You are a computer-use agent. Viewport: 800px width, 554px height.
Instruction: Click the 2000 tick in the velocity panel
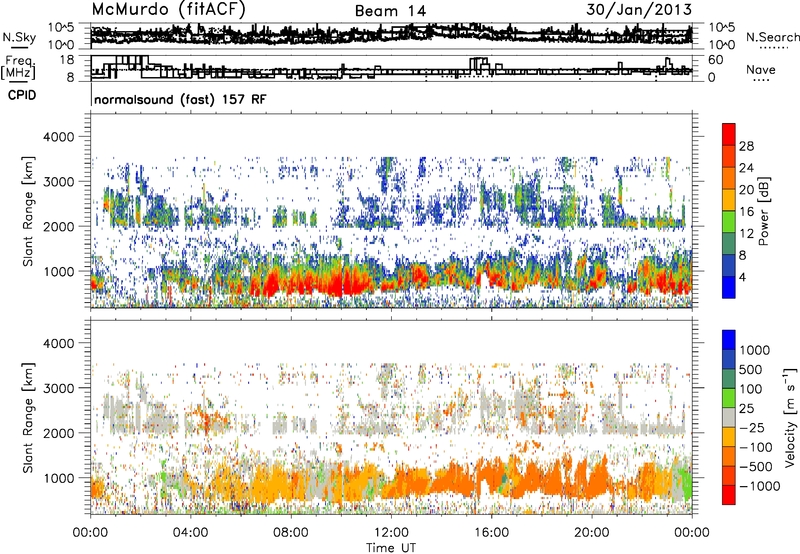pos(61,433)
